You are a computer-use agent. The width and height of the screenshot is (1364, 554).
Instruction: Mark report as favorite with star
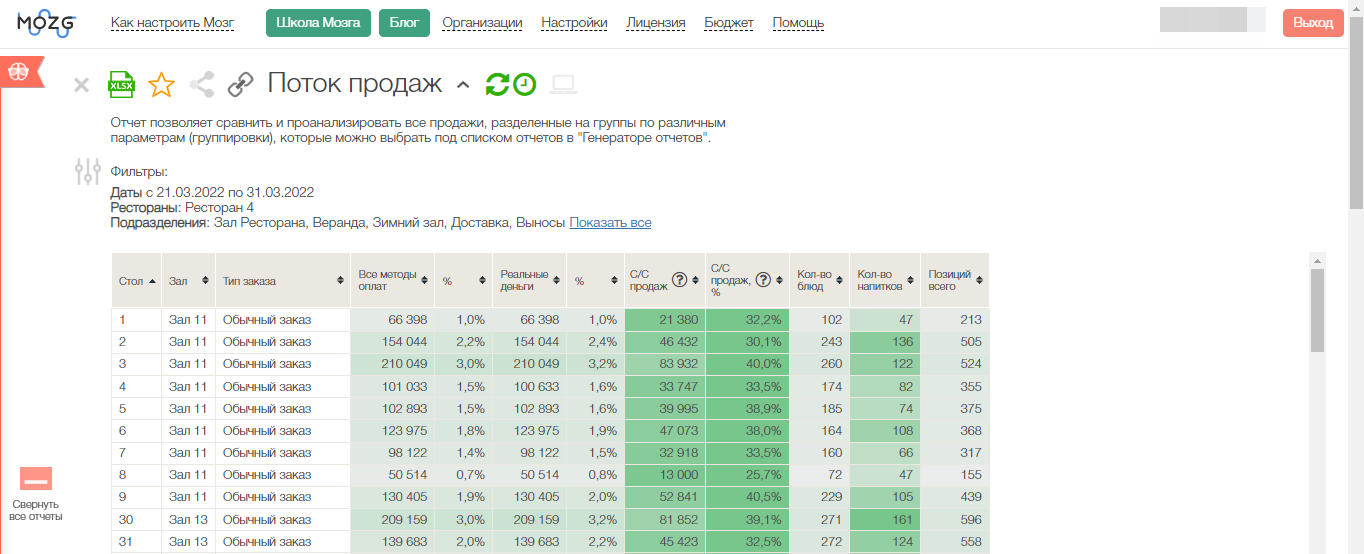coord(161,85)
